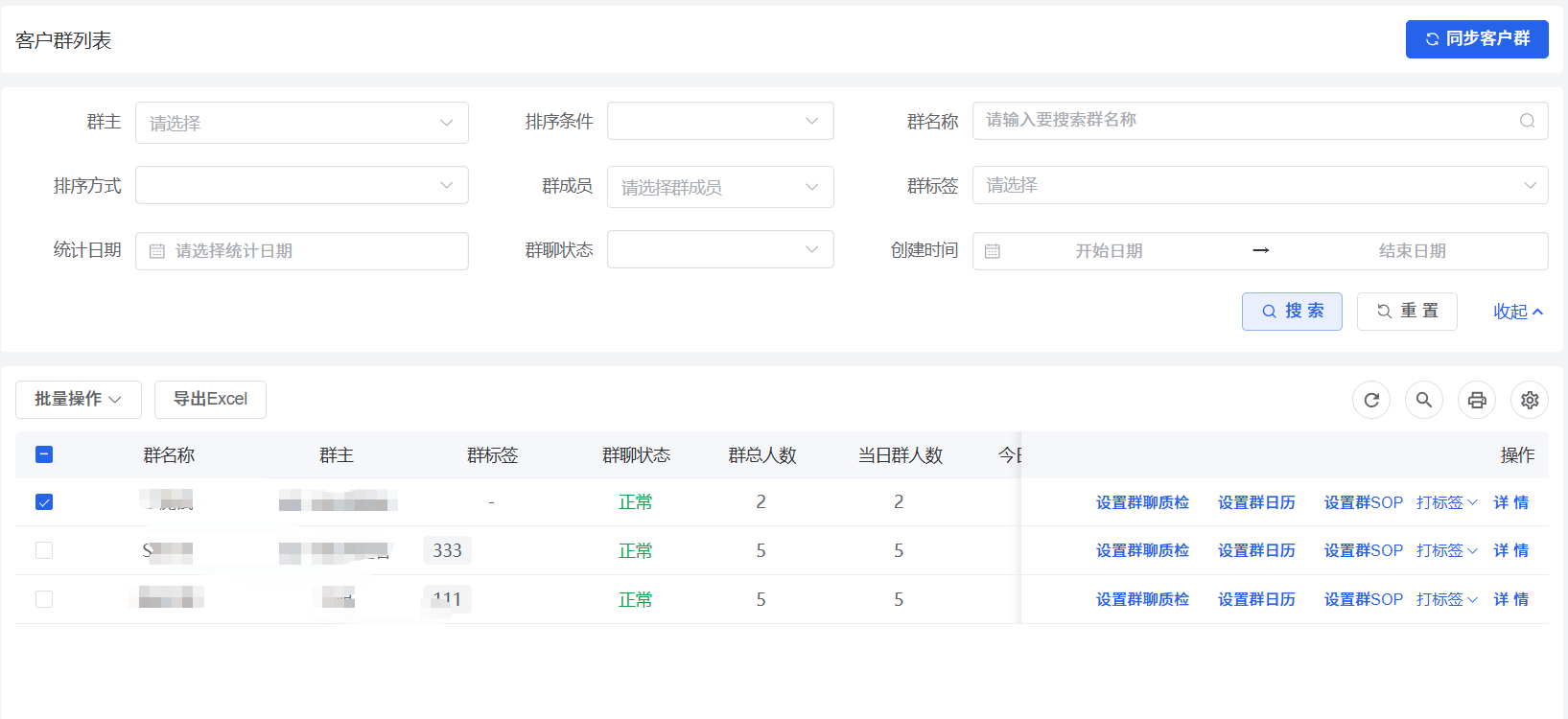The width and height of the screenshot is (1568, 719).
Task: Click the table search magnifier icon
Action: (x=1424, y=400)
